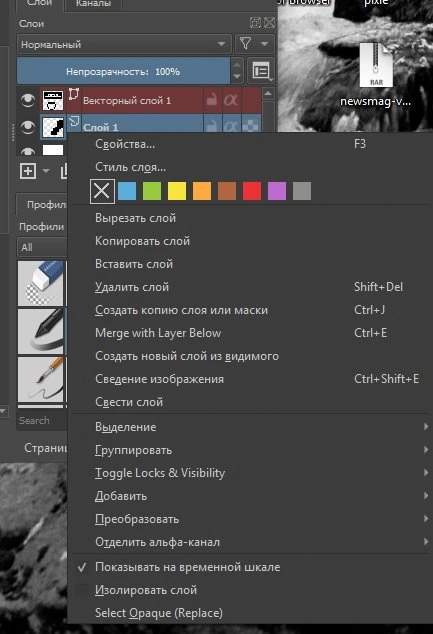
Task: Open layer view options list icon
Action: (x=261, y=71)
